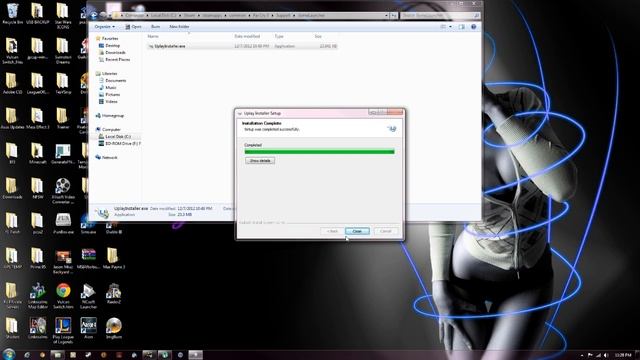Viewport: 640px width, 360px height.
Task: Click the Google Chrome Vulcan Switch.htm icon
Action: [x=62, y=296]
